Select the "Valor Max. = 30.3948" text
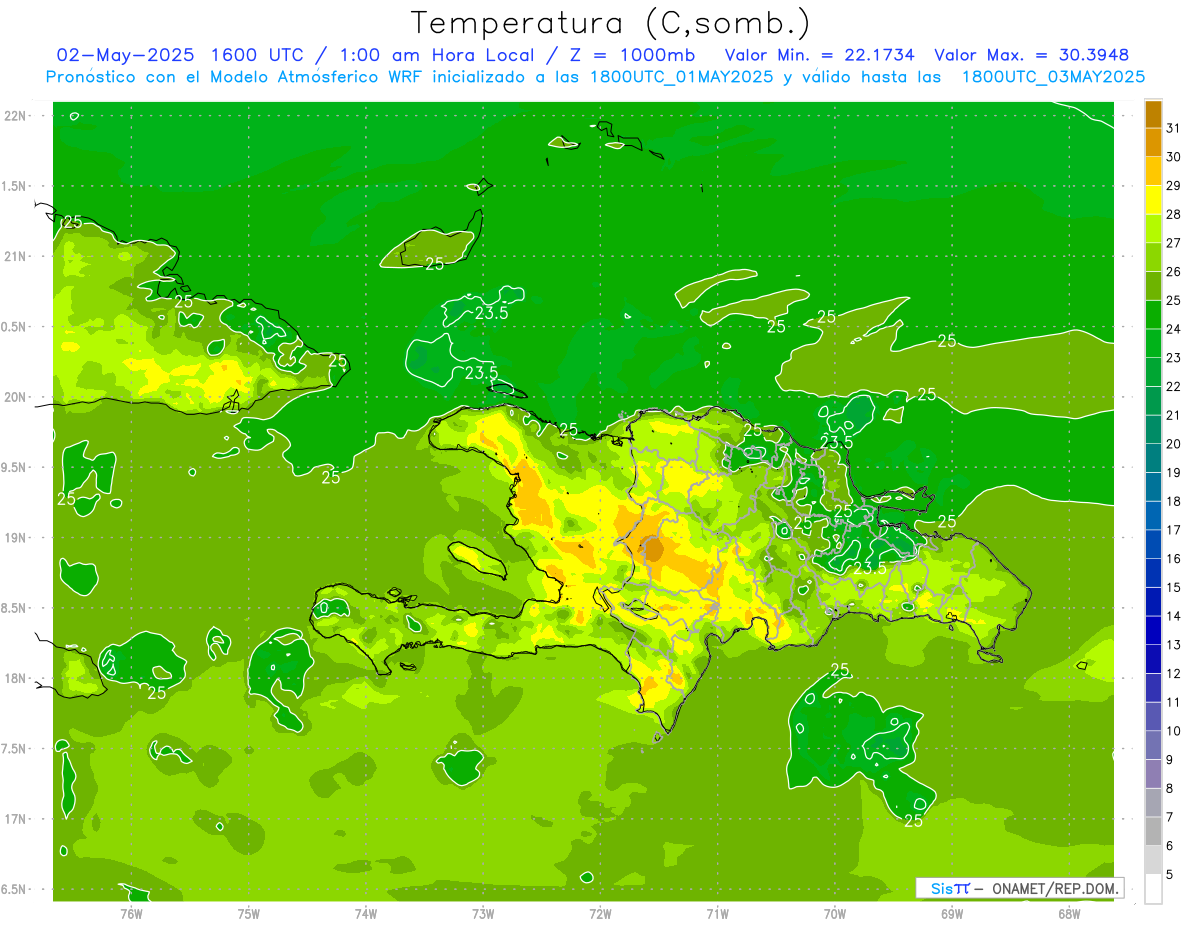The height and width of the screenshot is (927, 1200). [x=1031, y=55]
